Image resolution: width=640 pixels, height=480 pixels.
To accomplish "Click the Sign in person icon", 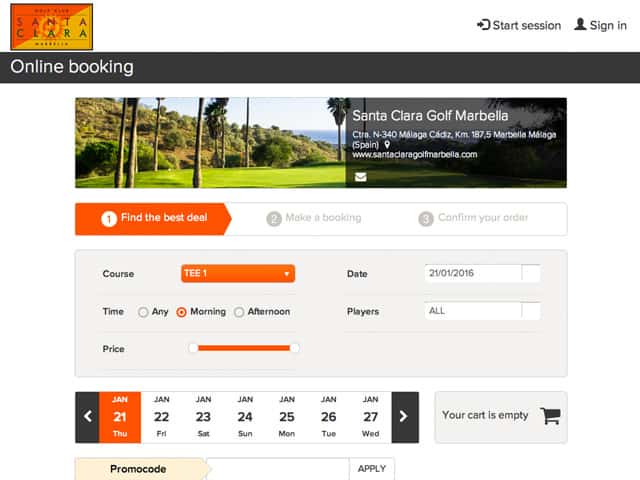I will pyautogui.click(x=580, y=24).
